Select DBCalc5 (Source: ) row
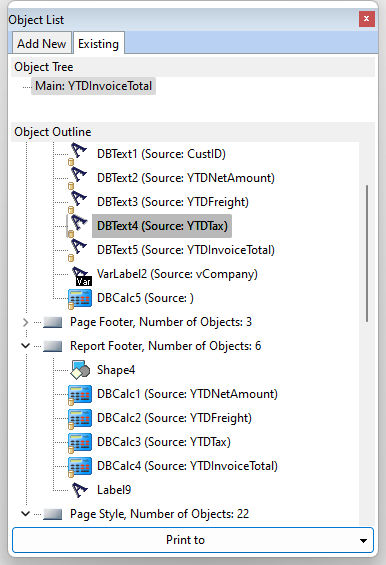Viewport: 386px width, 565px height. click(145, 298)
